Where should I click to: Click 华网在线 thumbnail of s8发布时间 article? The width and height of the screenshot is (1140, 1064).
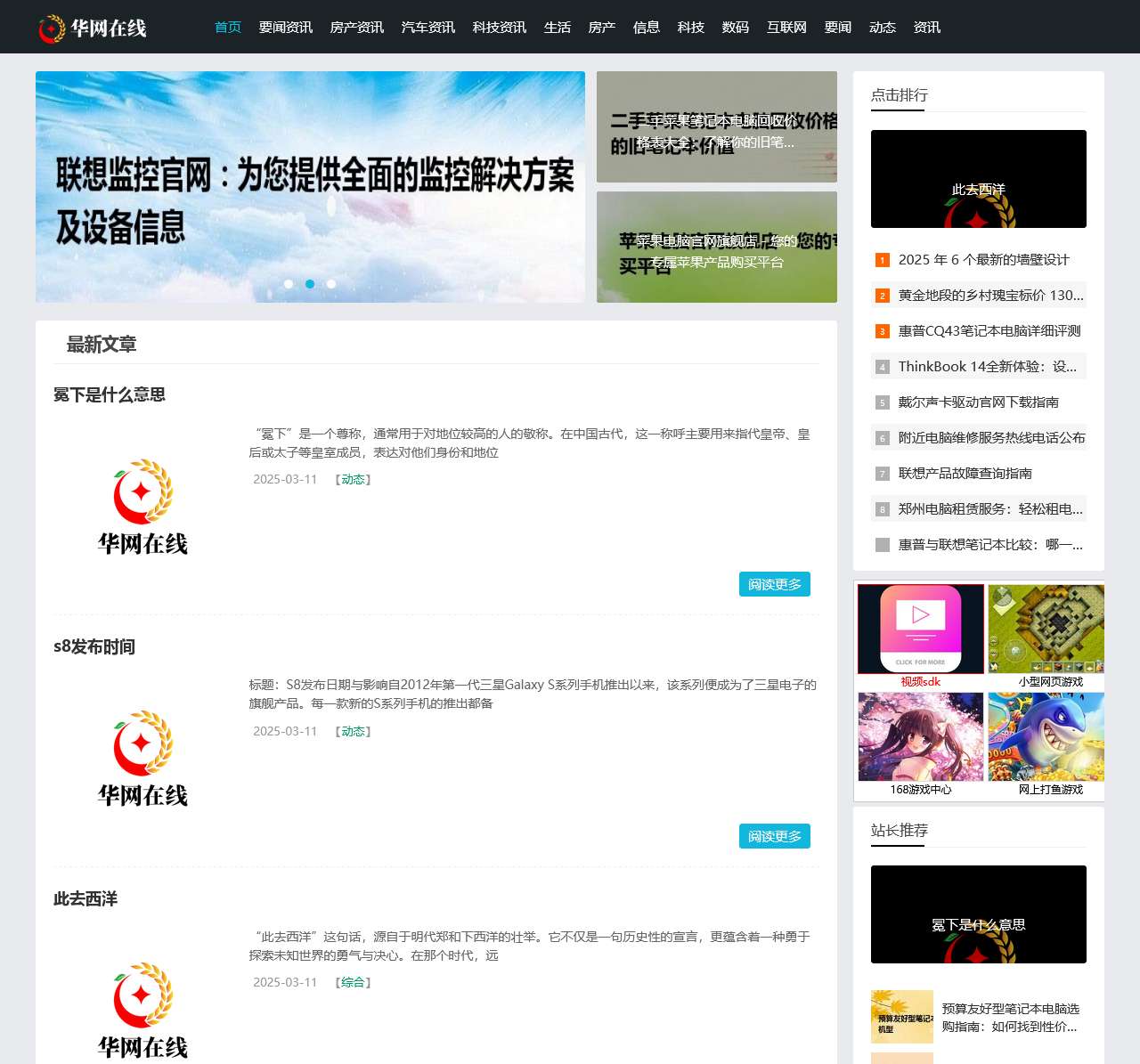point(142,759)
